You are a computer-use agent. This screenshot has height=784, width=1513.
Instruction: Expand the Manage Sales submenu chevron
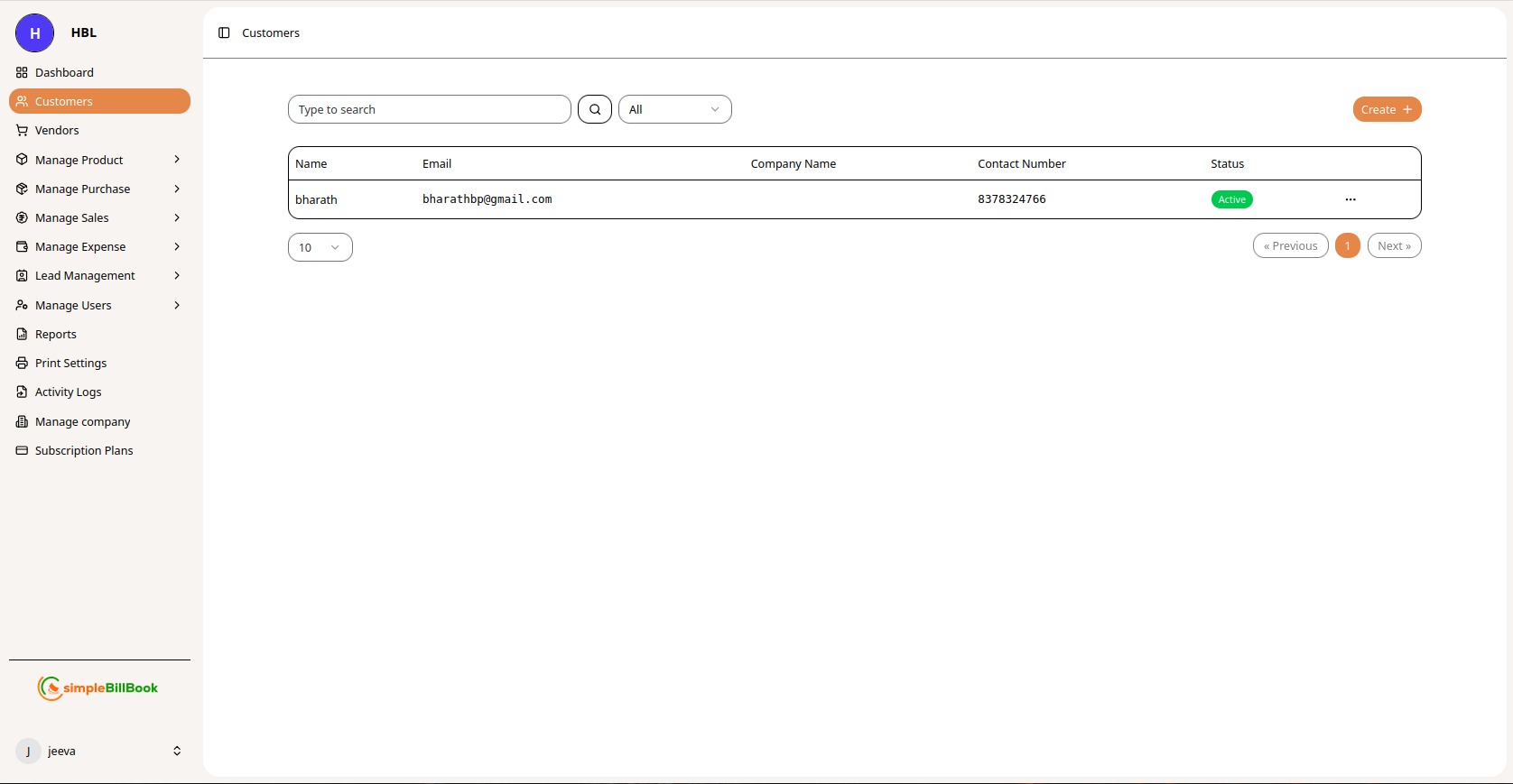pos(177,217)
